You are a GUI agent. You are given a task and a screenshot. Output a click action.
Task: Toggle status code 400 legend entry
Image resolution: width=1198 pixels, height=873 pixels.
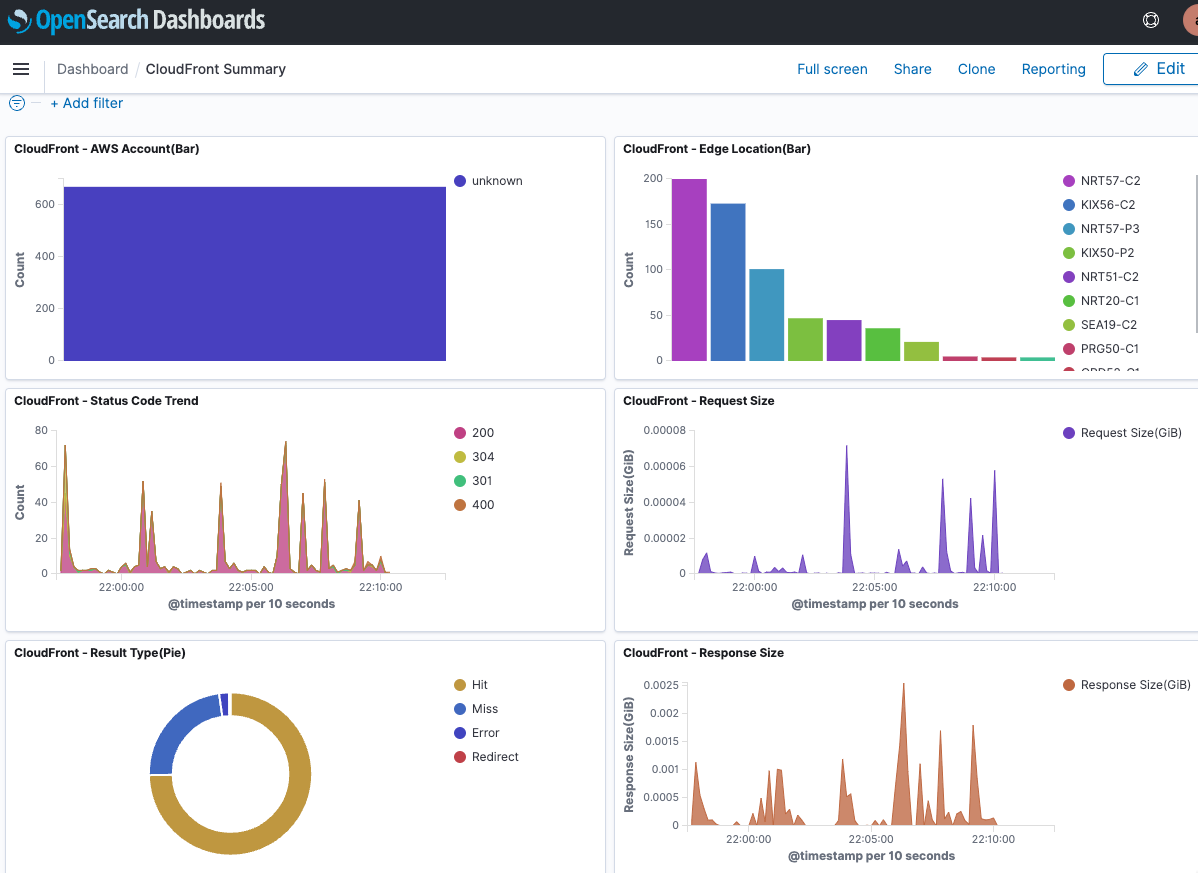pos(474,505)
